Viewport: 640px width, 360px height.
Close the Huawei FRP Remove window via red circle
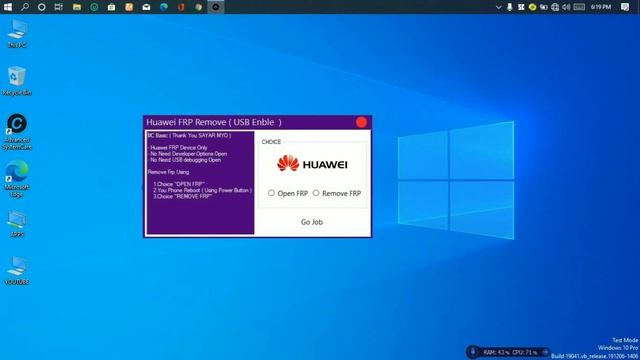pyautogui.click(x=361, y=122)
